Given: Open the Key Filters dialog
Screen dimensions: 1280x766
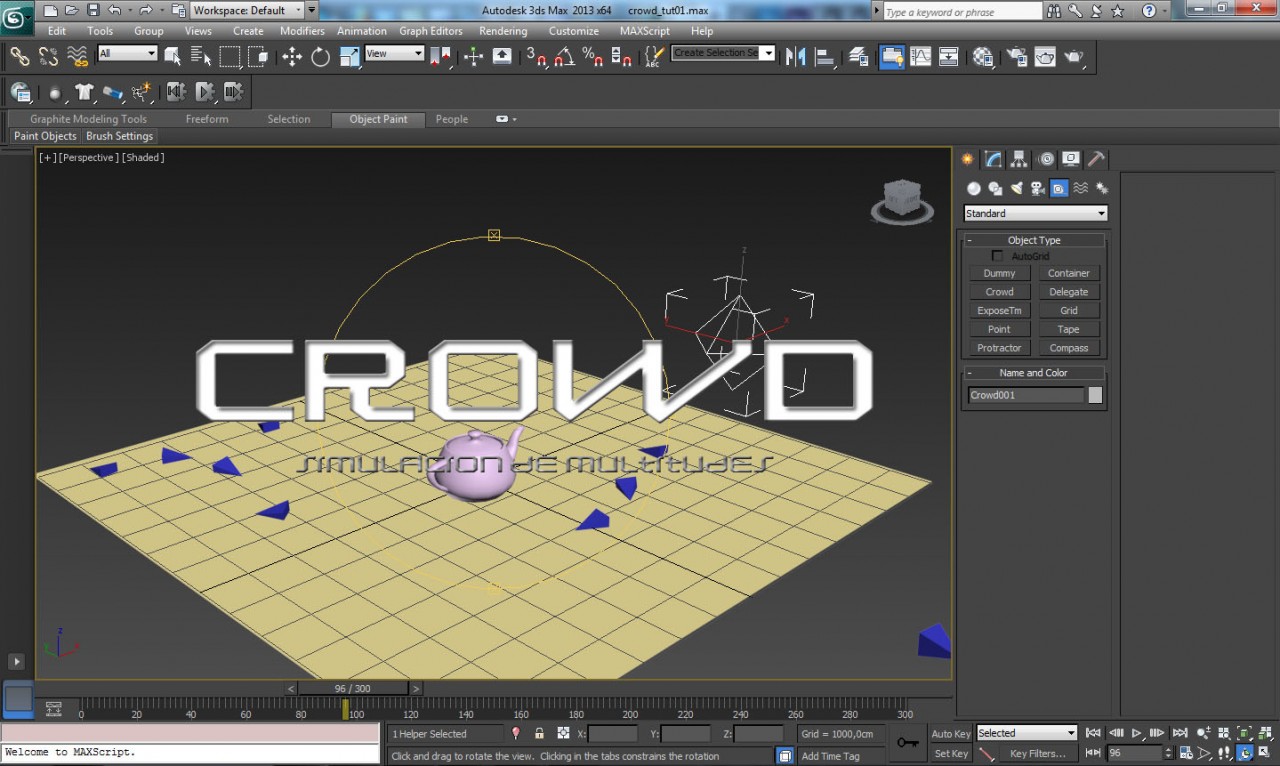Looking at the screenshot, I should (1037, 754).
